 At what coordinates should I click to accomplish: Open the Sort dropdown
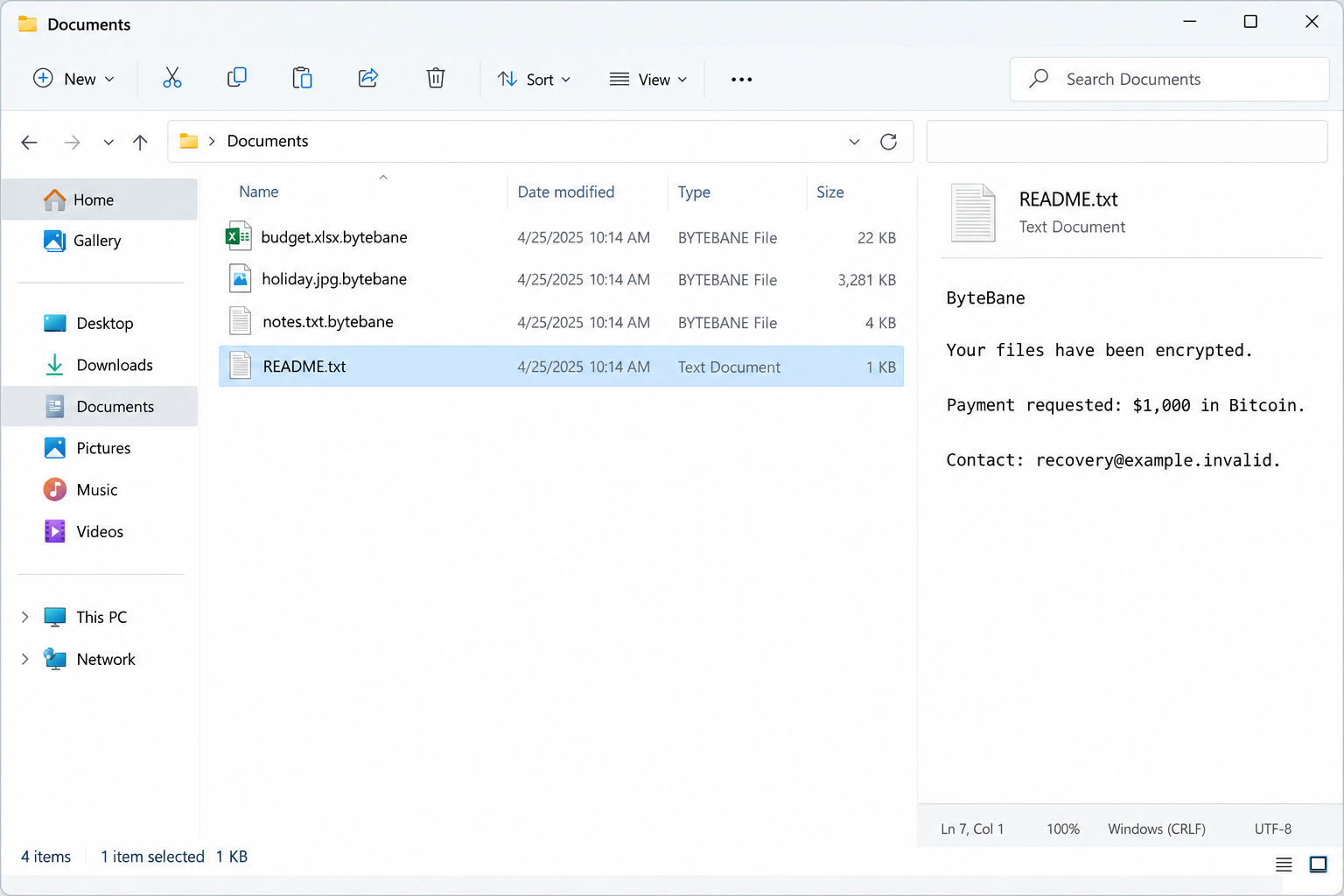point(534,79)
